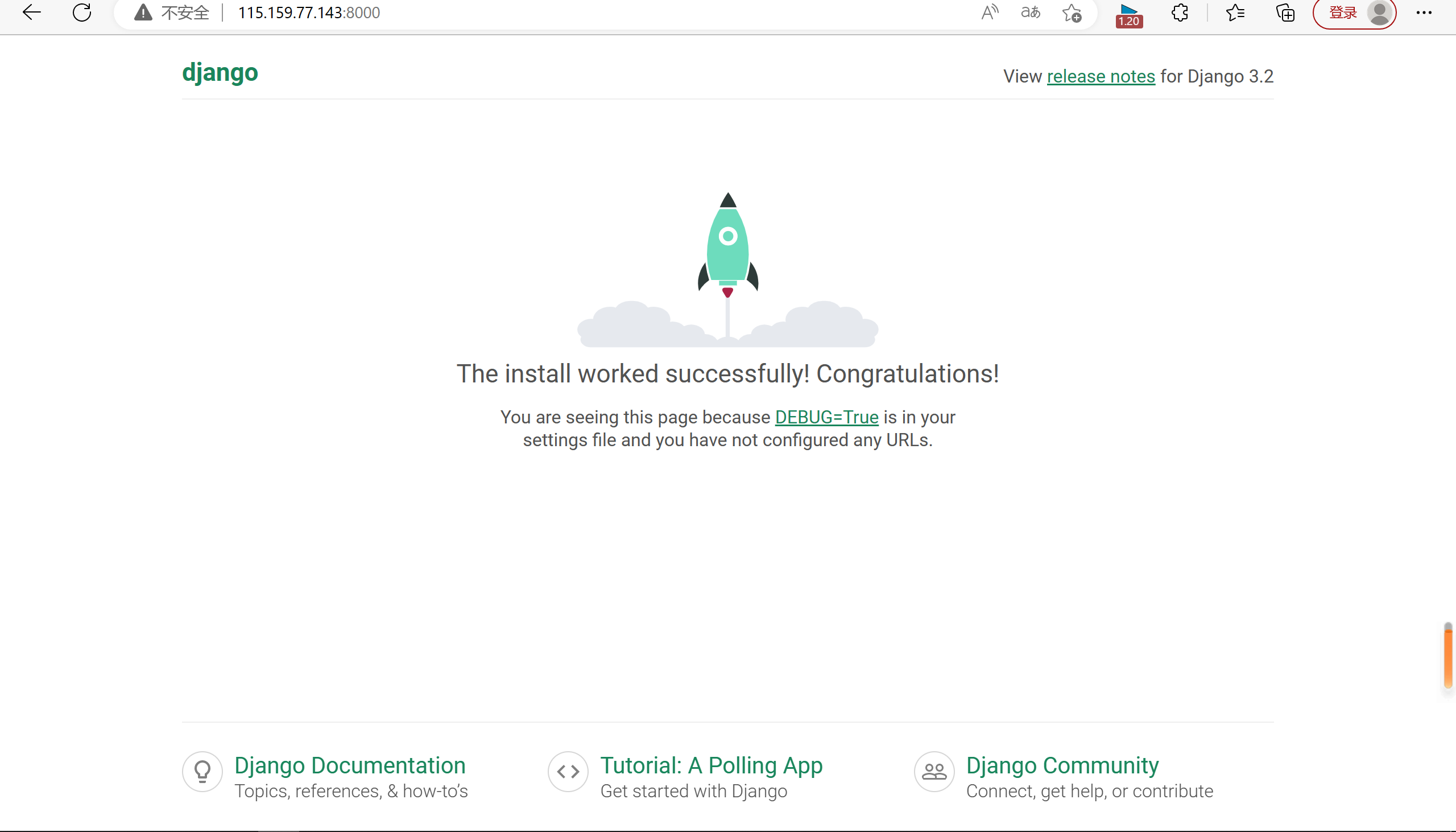Image resolution: width=1456 pixels, height=832 pixels.
Task: Open the Read aloud icon
Action: (x=990, y=12)
